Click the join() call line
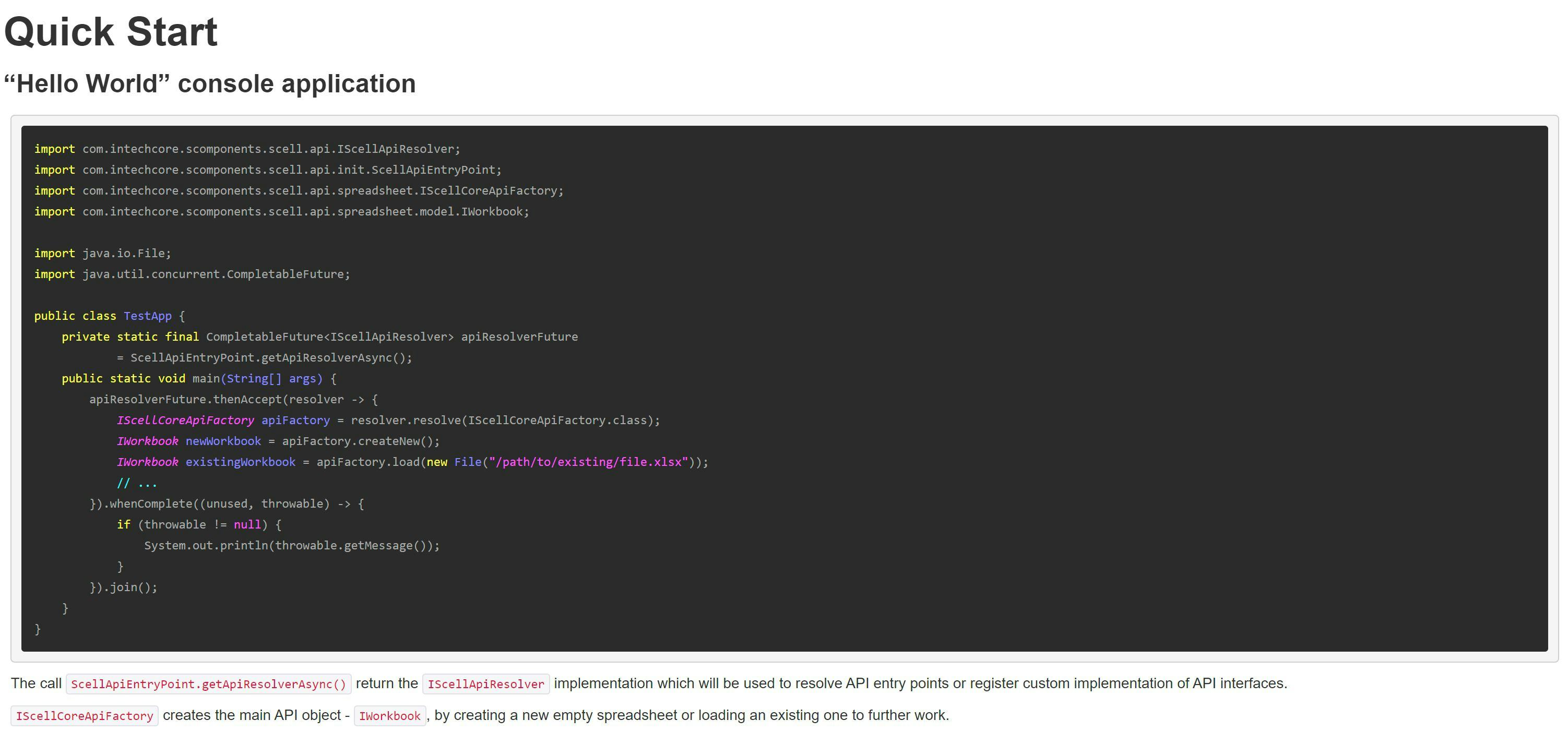Image resolution: width=1568 pixels, height=732 pixels. tap(124, 587)
